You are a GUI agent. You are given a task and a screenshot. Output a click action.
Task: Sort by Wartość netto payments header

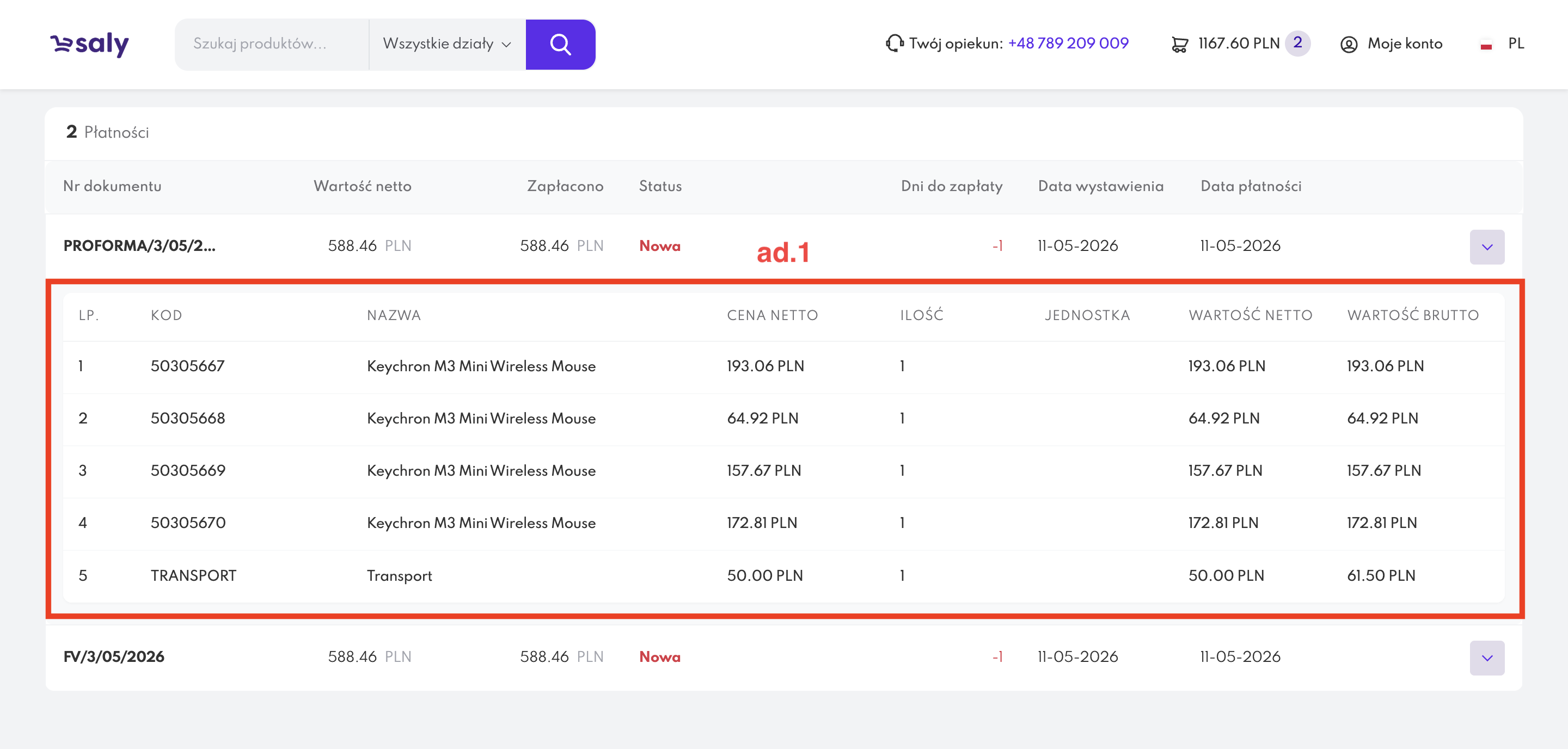point(362,186)
